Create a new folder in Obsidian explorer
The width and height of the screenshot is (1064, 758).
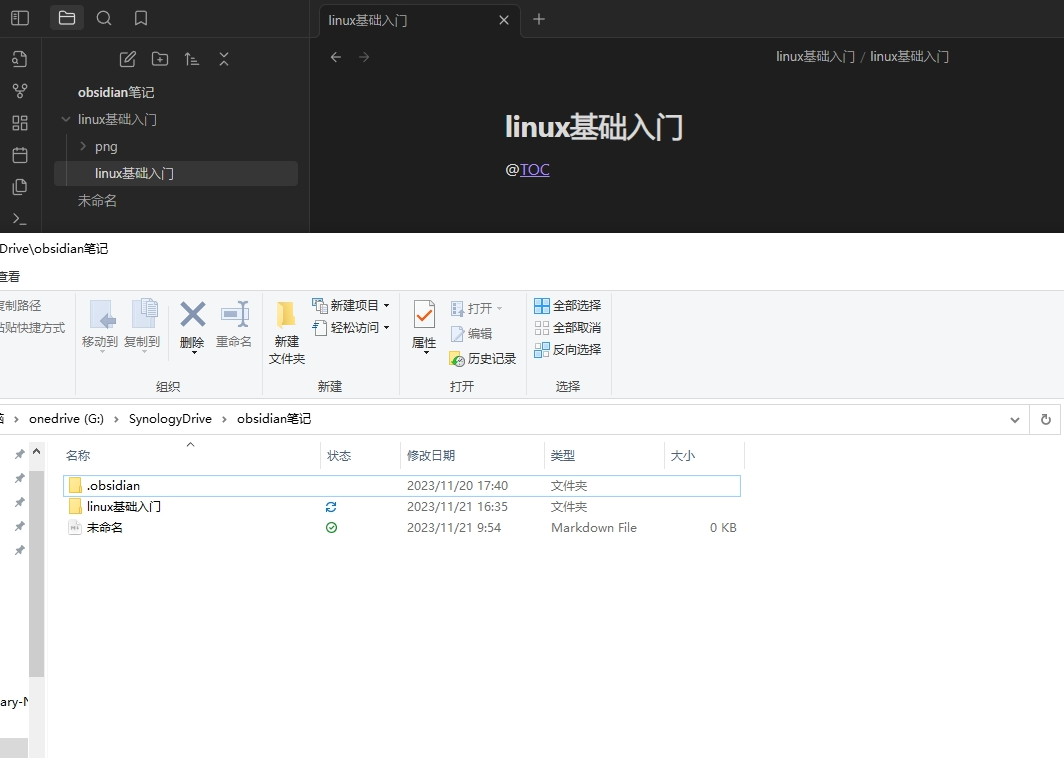click(x=160, y=59)
